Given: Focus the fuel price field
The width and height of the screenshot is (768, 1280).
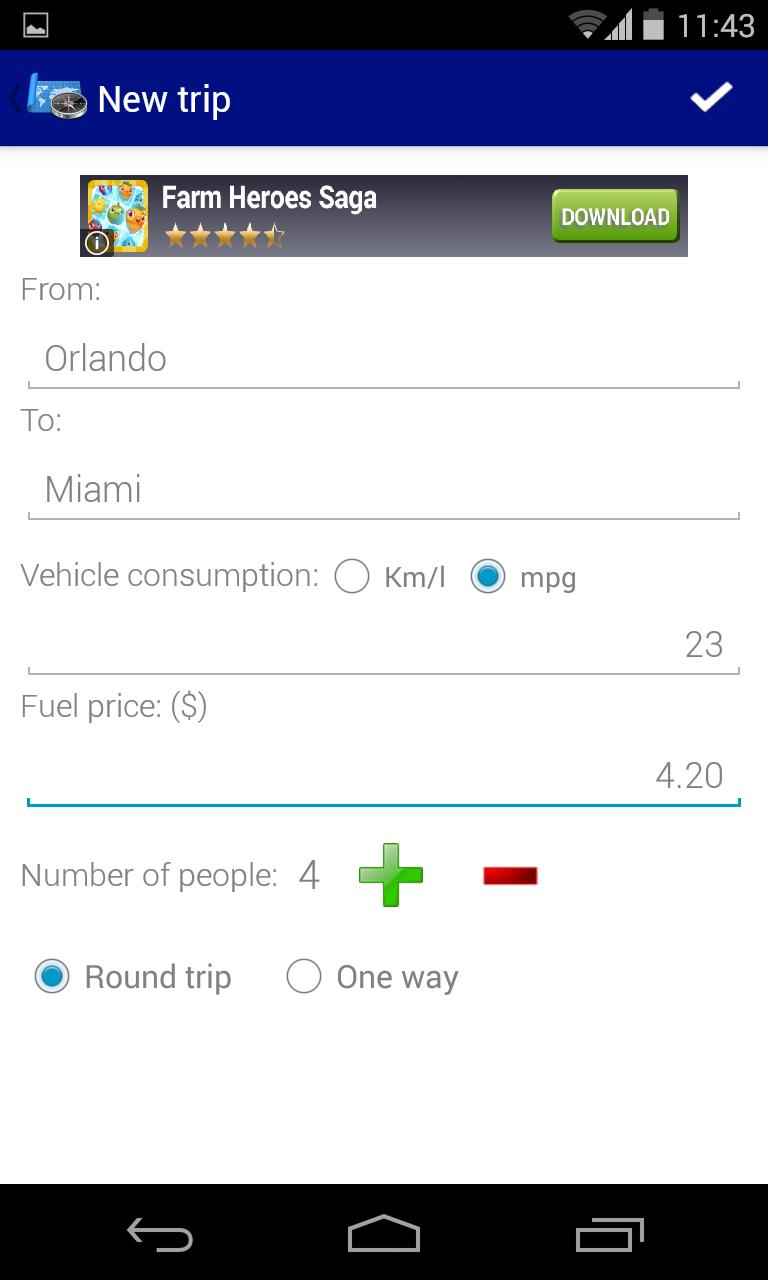Looking at the screenshot, I should click(x=383, y=776).
